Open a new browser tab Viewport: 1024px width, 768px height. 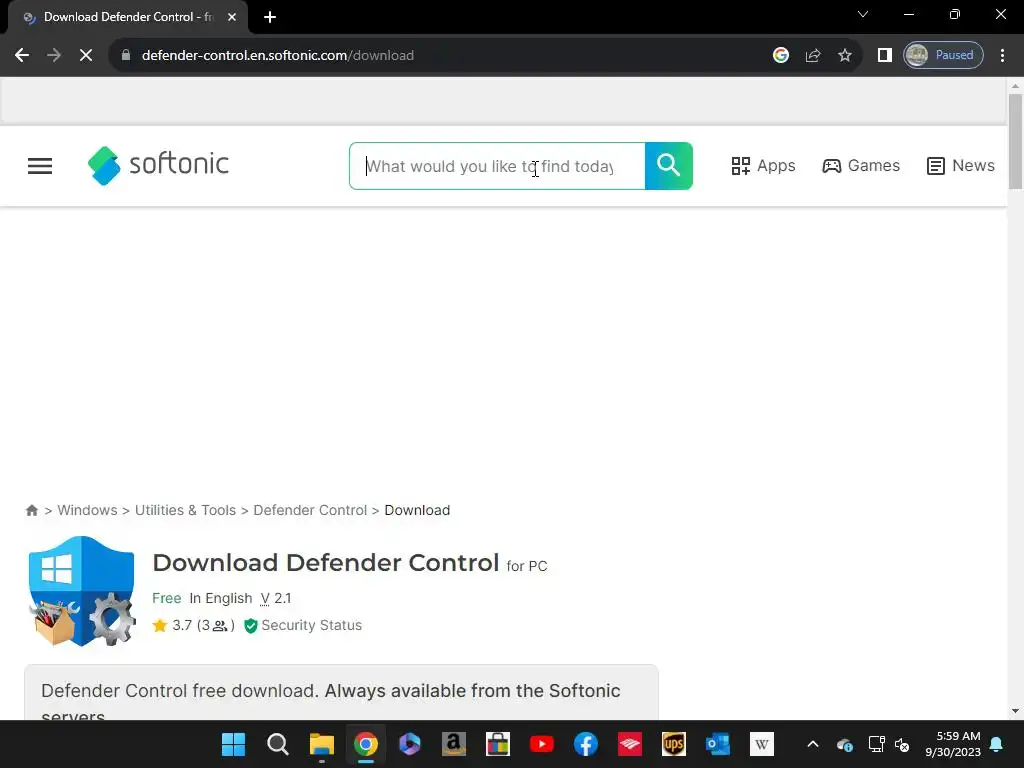pyautogui.click(x=270, y=17)
